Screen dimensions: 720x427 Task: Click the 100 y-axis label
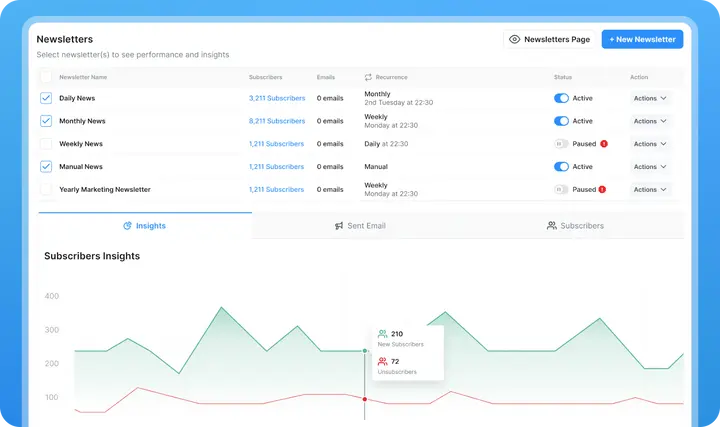51,397
